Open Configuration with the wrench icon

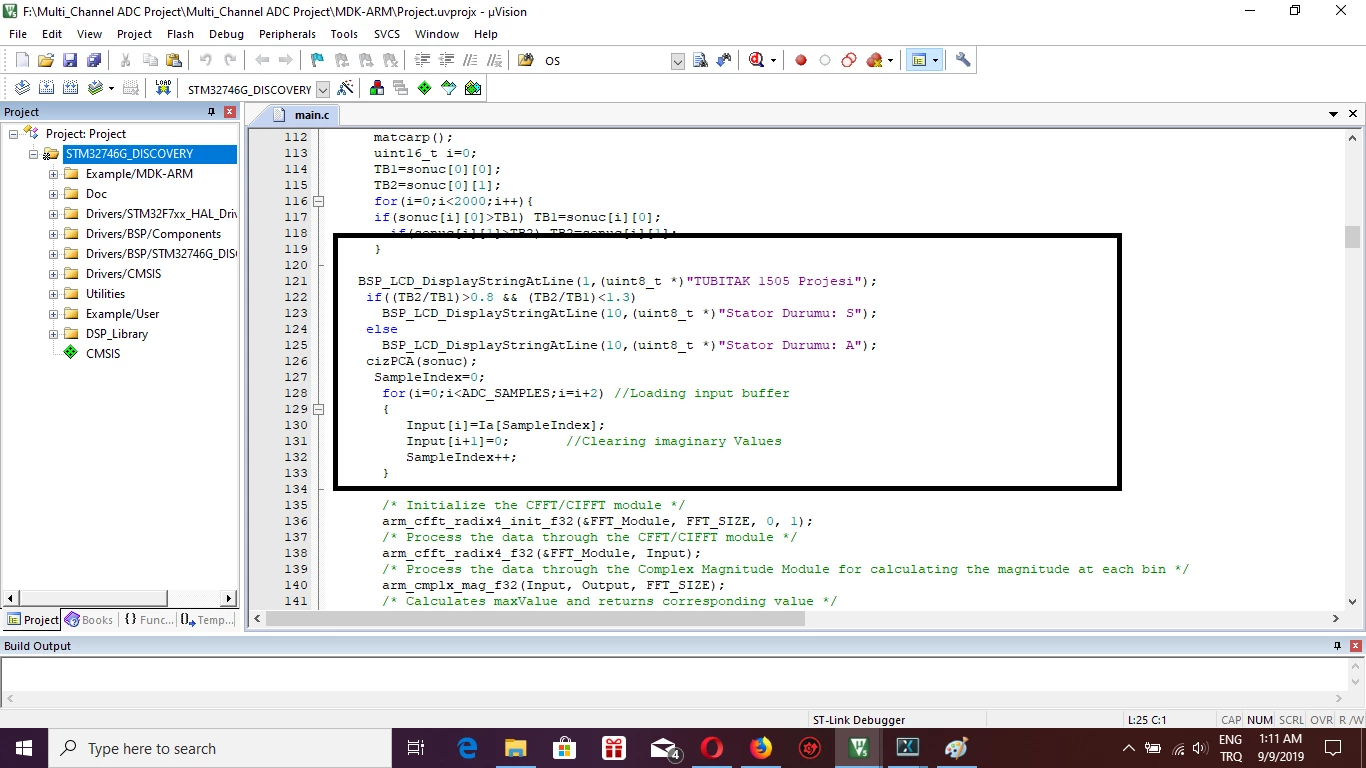pyautogui.click(x=963, y=60)
